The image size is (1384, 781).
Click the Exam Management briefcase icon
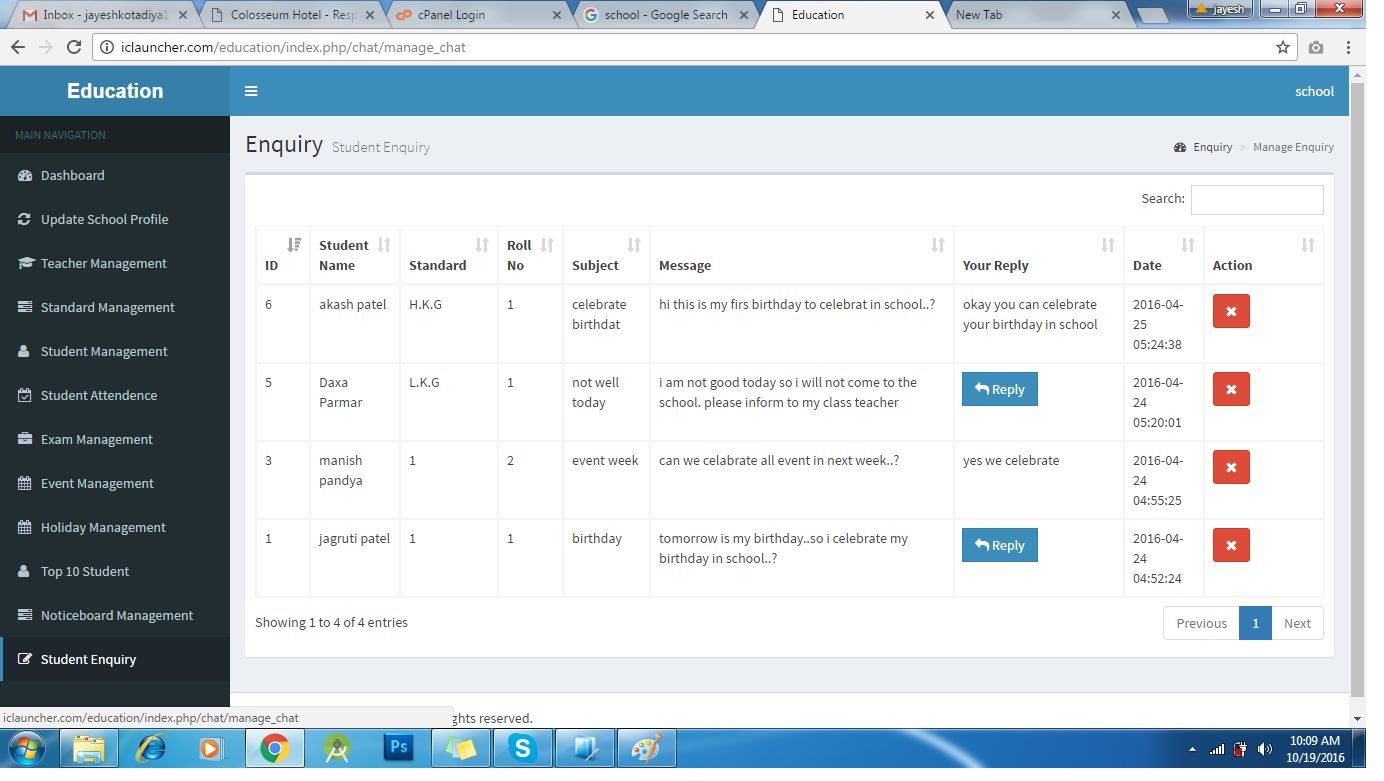25,439
